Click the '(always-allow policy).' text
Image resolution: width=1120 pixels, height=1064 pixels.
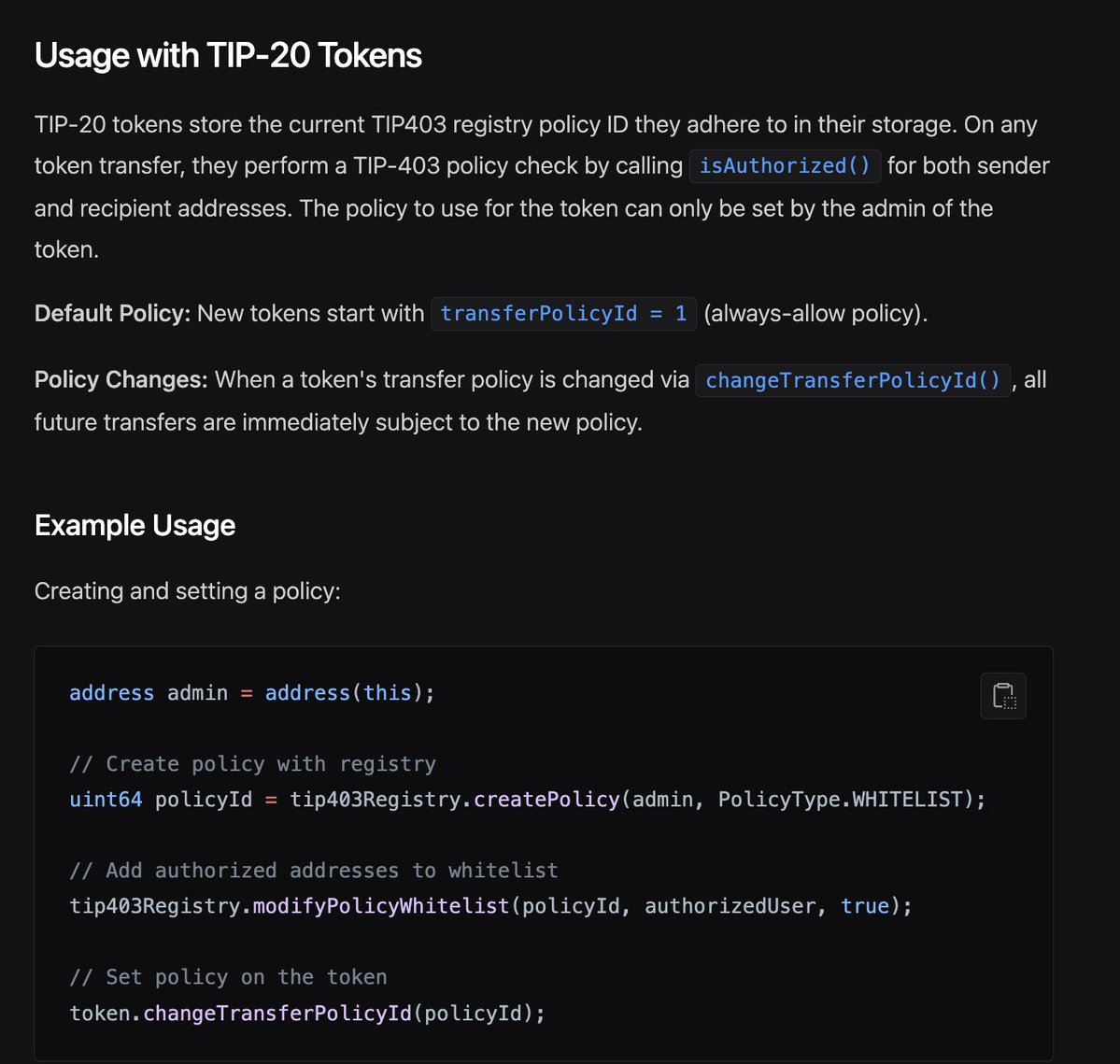[x=815, y=314]
